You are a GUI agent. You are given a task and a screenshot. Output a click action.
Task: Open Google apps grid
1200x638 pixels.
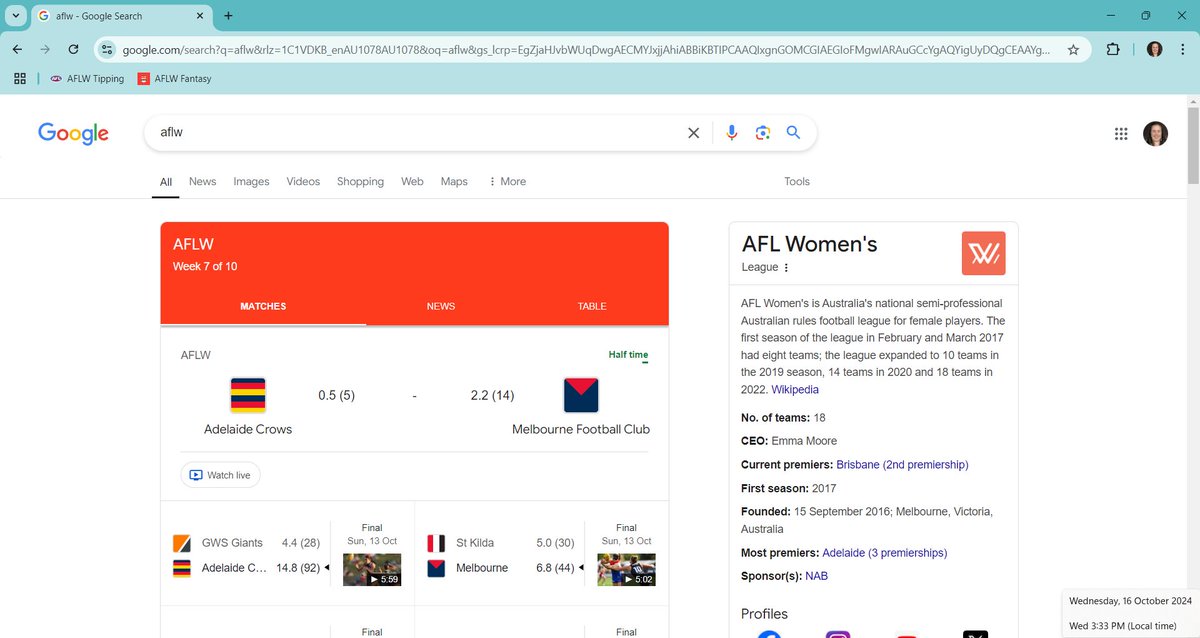click(x=1121, y=134)
